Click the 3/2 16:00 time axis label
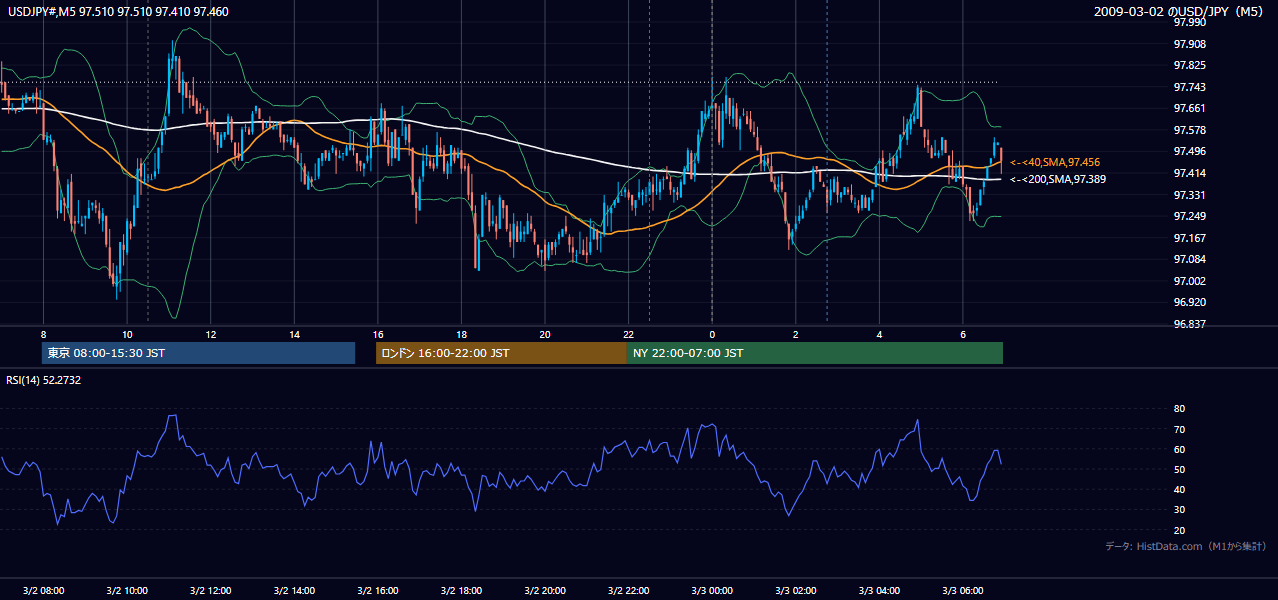Screen dimensions: 1278x600 click(377, 590)
